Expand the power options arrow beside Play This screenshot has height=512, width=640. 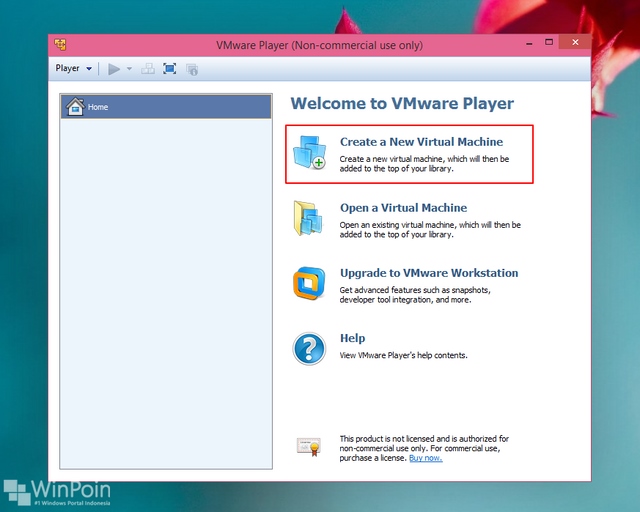tap(129, 69)
